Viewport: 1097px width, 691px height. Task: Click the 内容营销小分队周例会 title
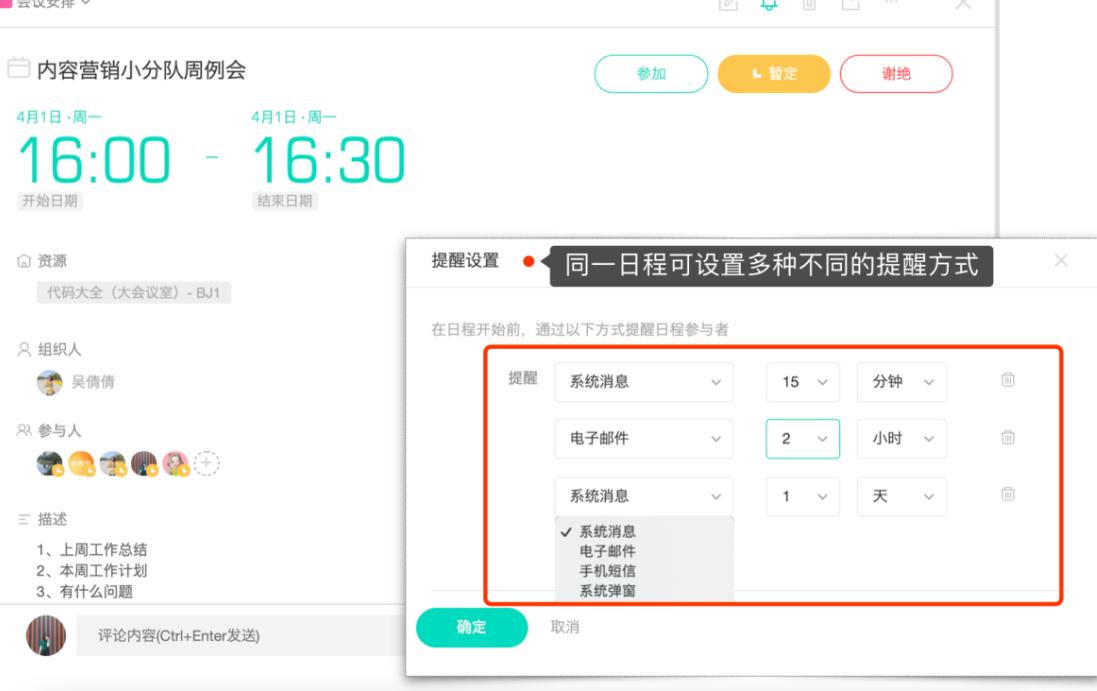click(141, 70)
